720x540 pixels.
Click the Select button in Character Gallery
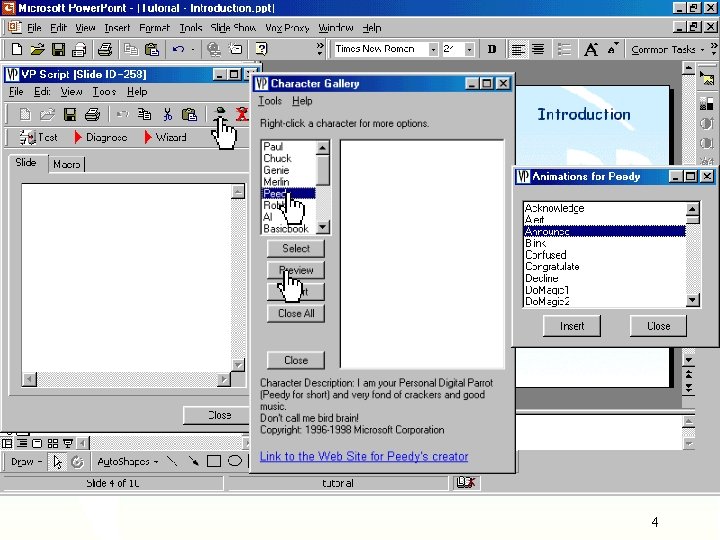[296, 248]
